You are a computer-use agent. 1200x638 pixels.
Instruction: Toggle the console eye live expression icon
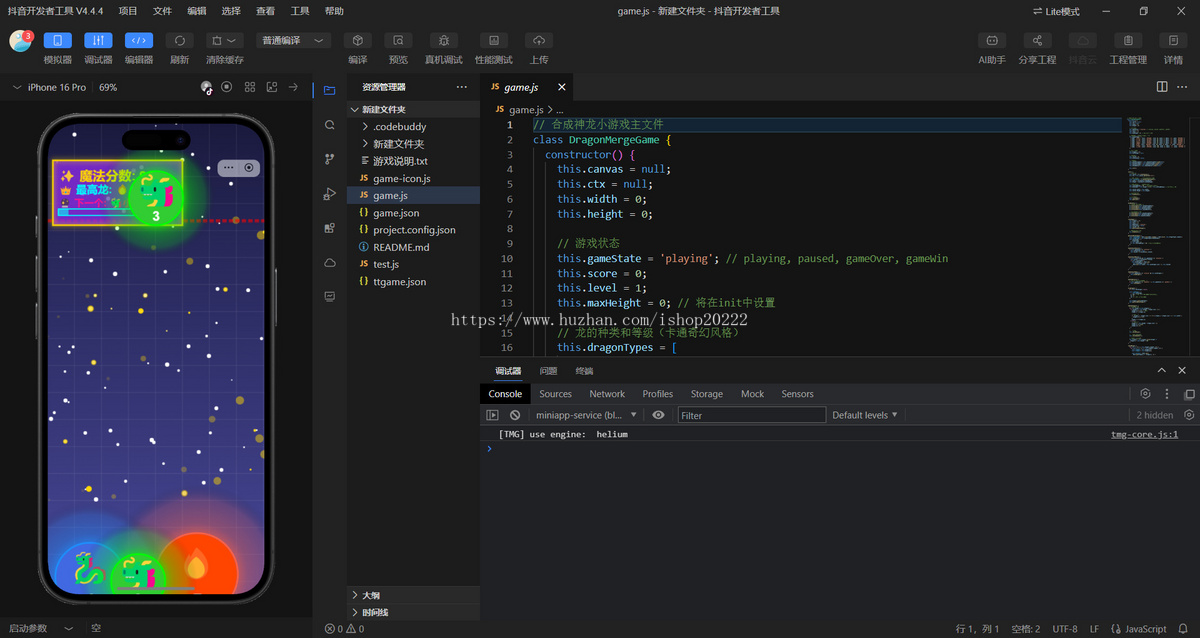(x=658, y=415)
